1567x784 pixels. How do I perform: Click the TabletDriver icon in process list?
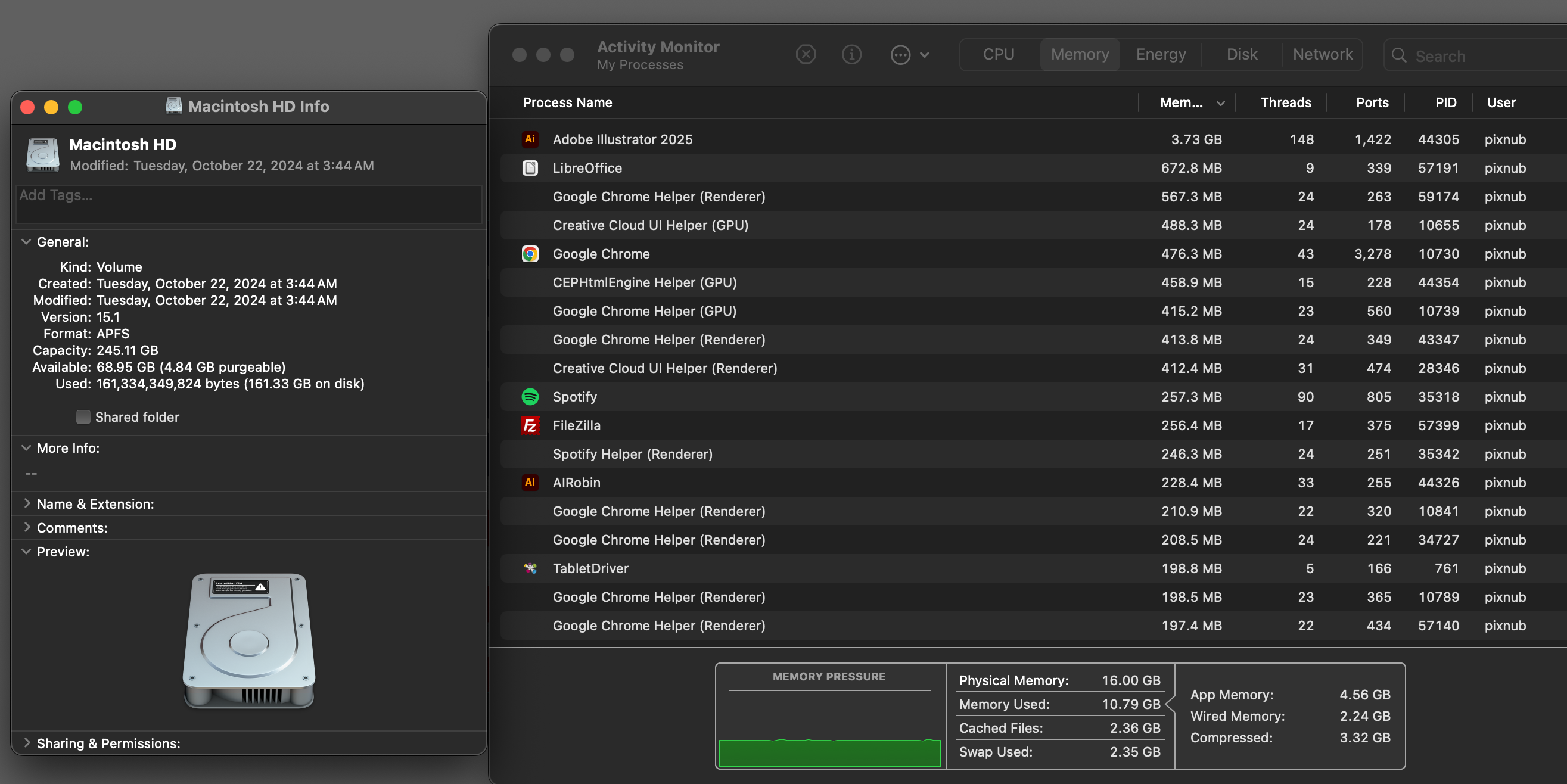tap(530, 568)
